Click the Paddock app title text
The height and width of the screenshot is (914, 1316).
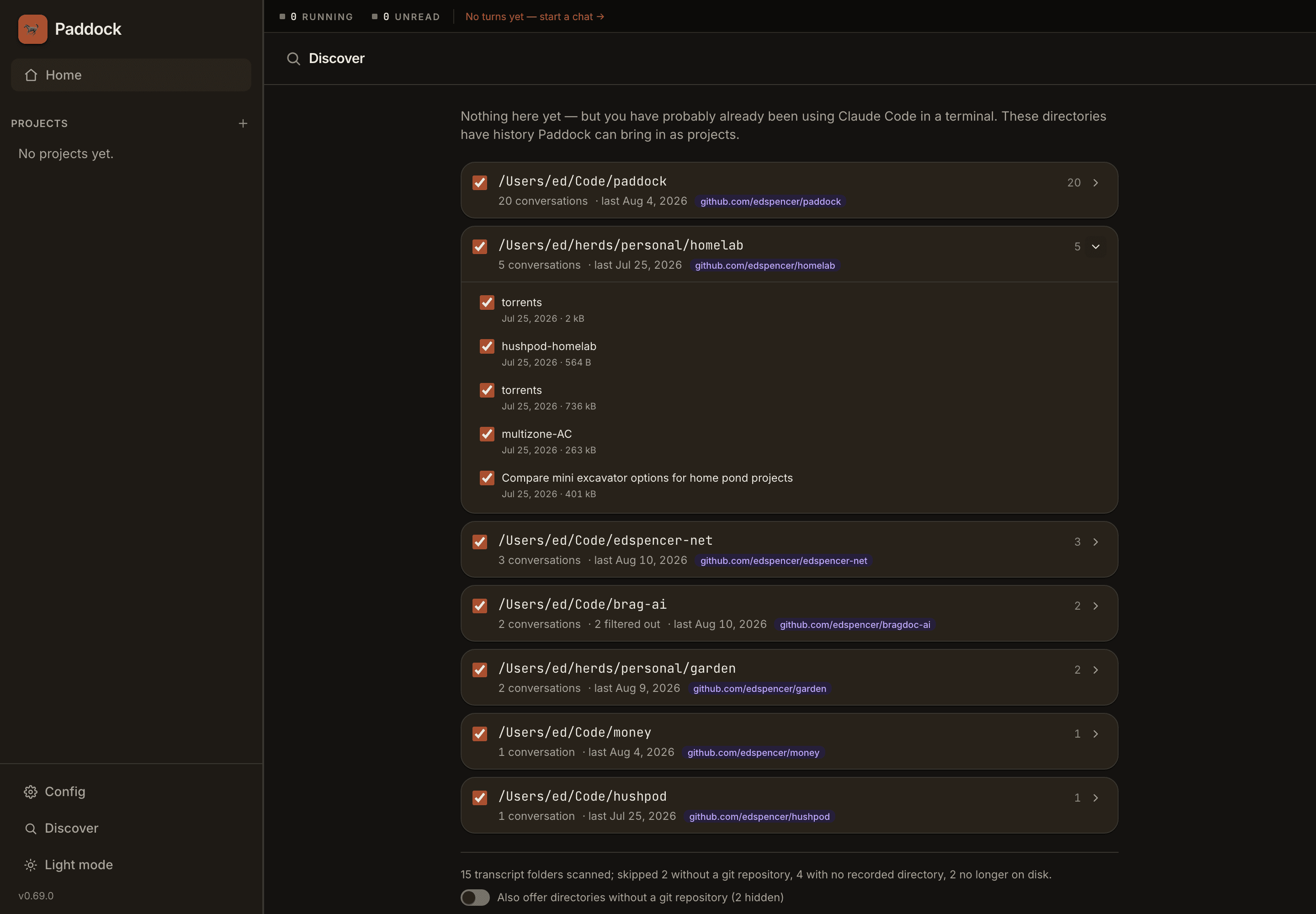point(88,29)
